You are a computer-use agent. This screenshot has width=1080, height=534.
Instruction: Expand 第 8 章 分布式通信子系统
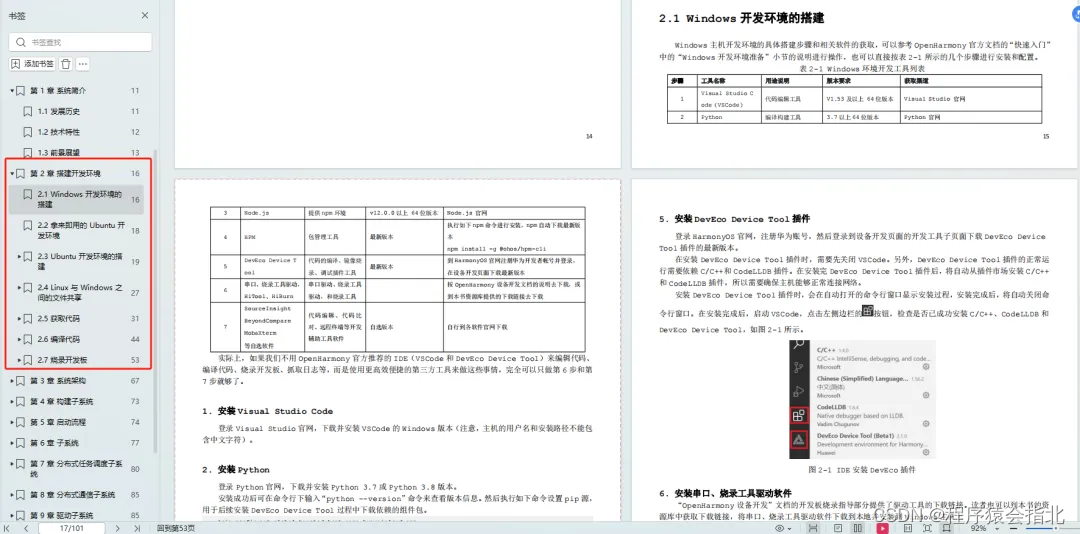coord(12,495)
